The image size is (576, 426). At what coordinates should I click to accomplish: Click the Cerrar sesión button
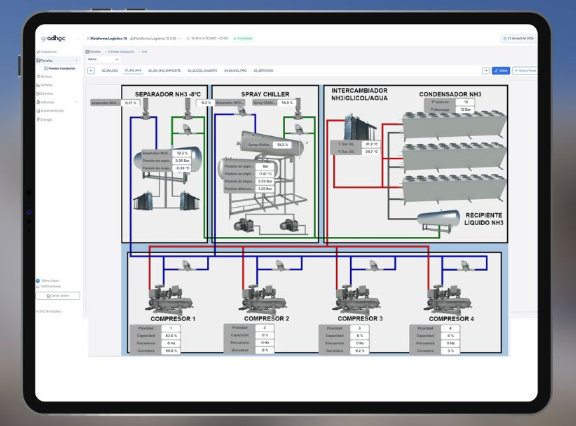[58, 296]
